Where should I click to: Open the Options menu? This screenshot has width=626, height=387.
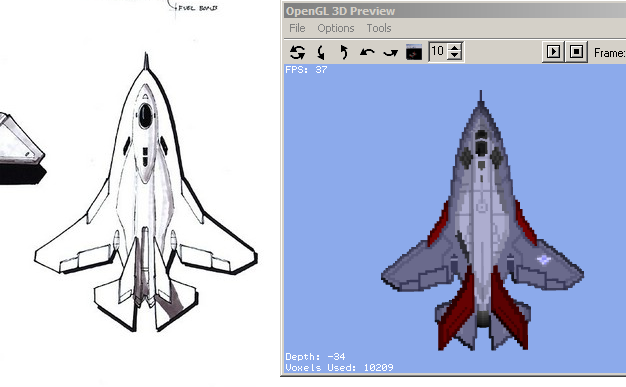336,28
